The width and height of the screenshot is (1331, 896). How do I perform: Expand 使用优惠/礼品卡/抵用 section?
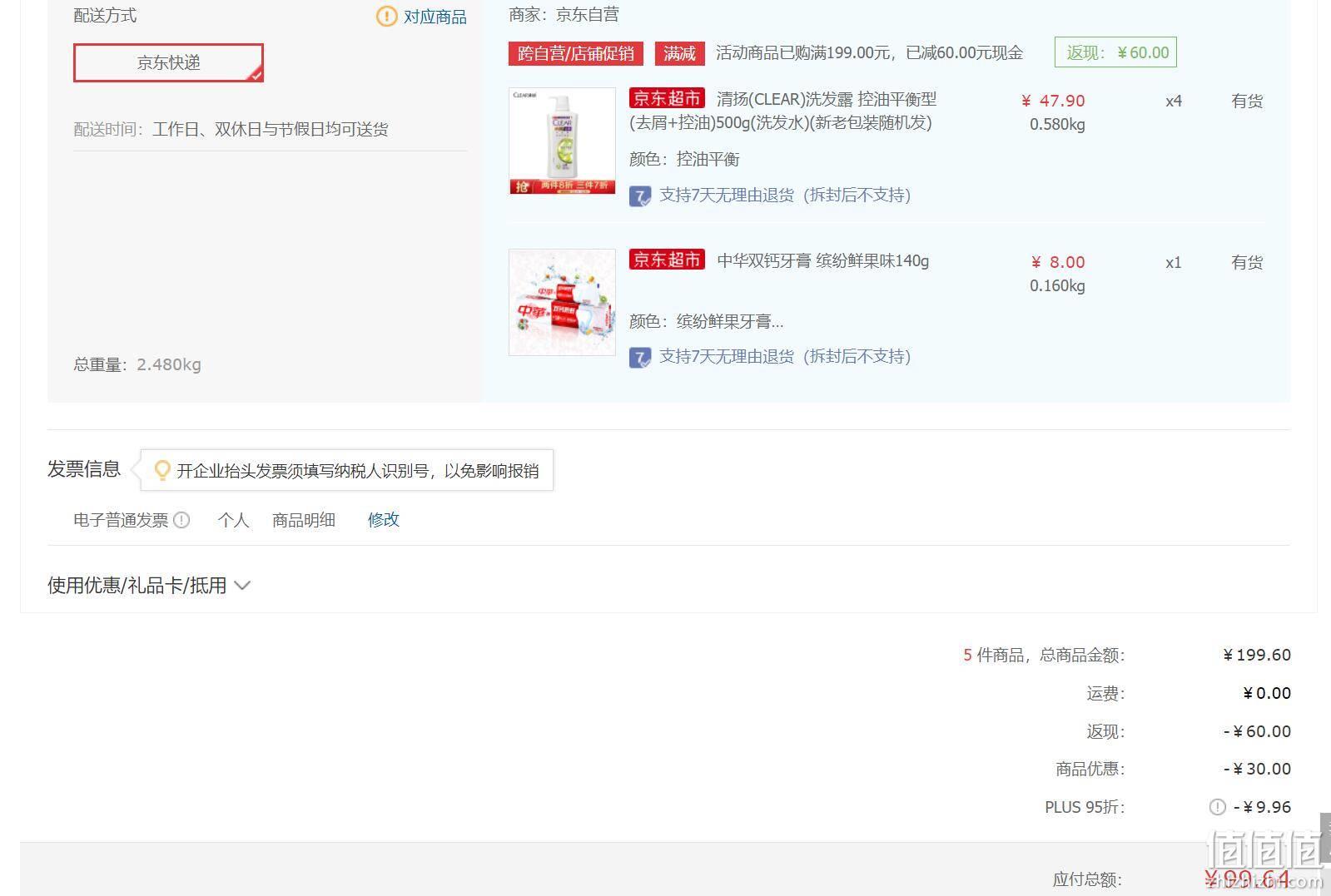(148, 585)
